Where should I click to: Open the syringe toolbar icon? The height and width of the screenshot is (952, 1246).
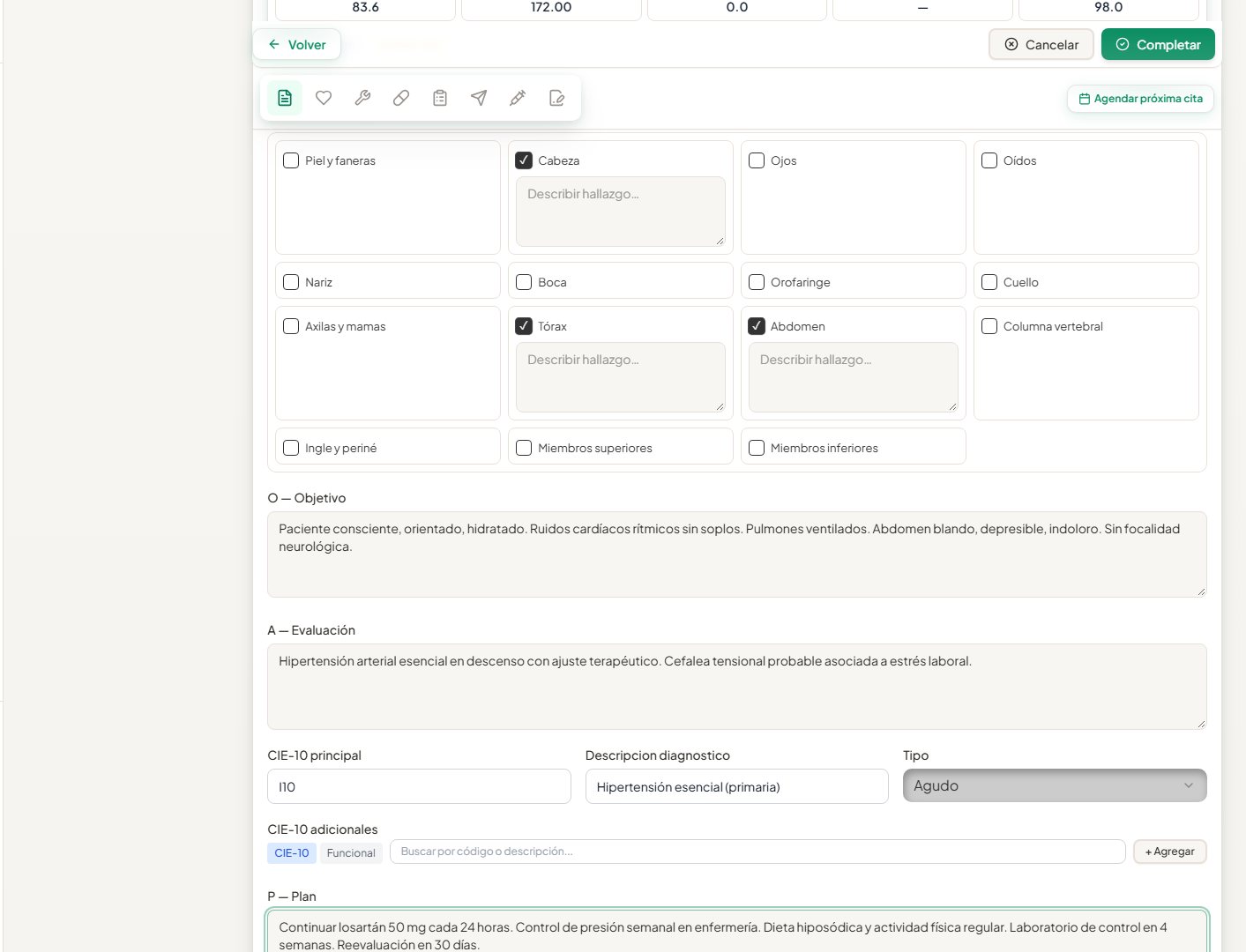click(x=518, y=98)
